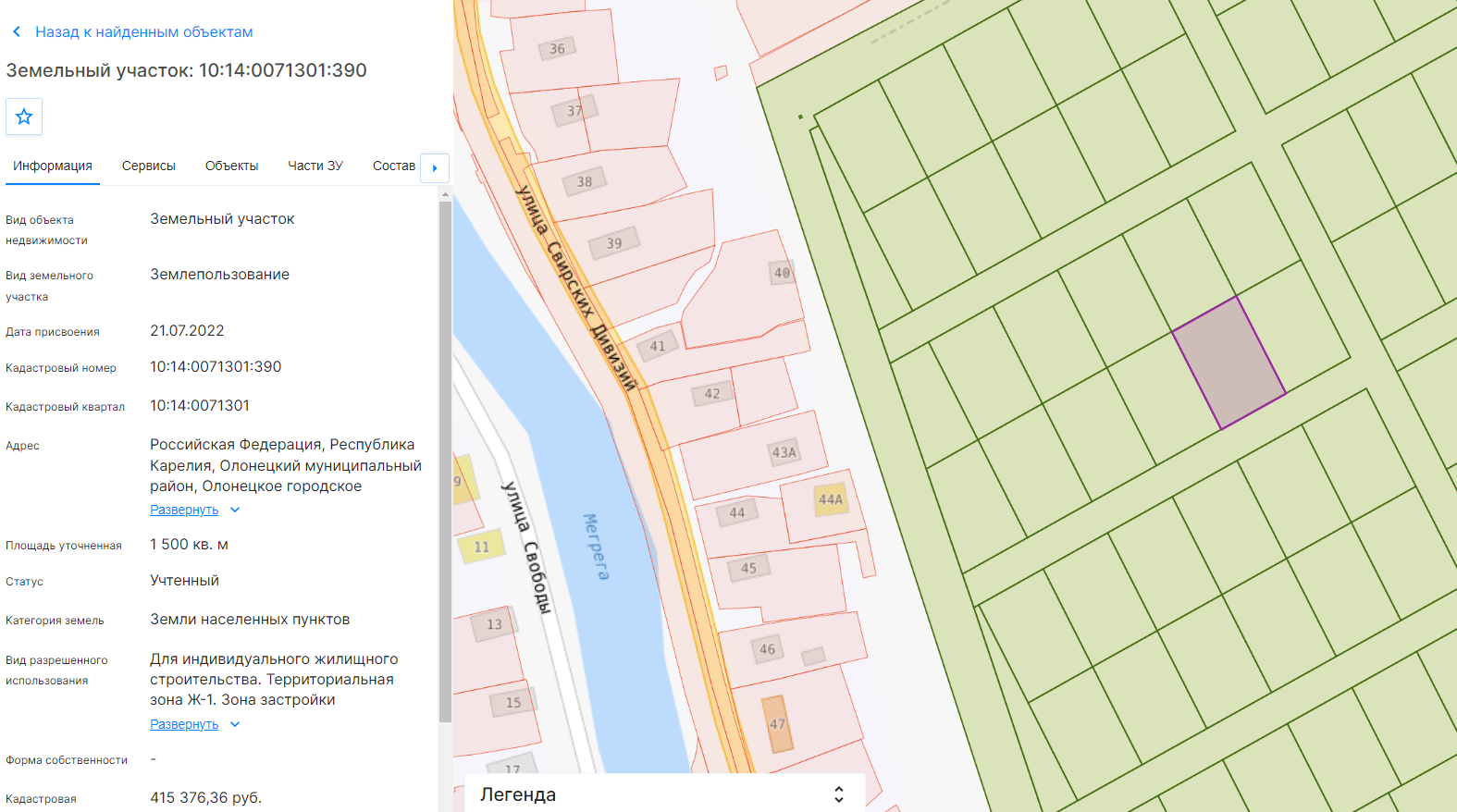Select the purple highlighted parcel on the map

coord(1229,363)
